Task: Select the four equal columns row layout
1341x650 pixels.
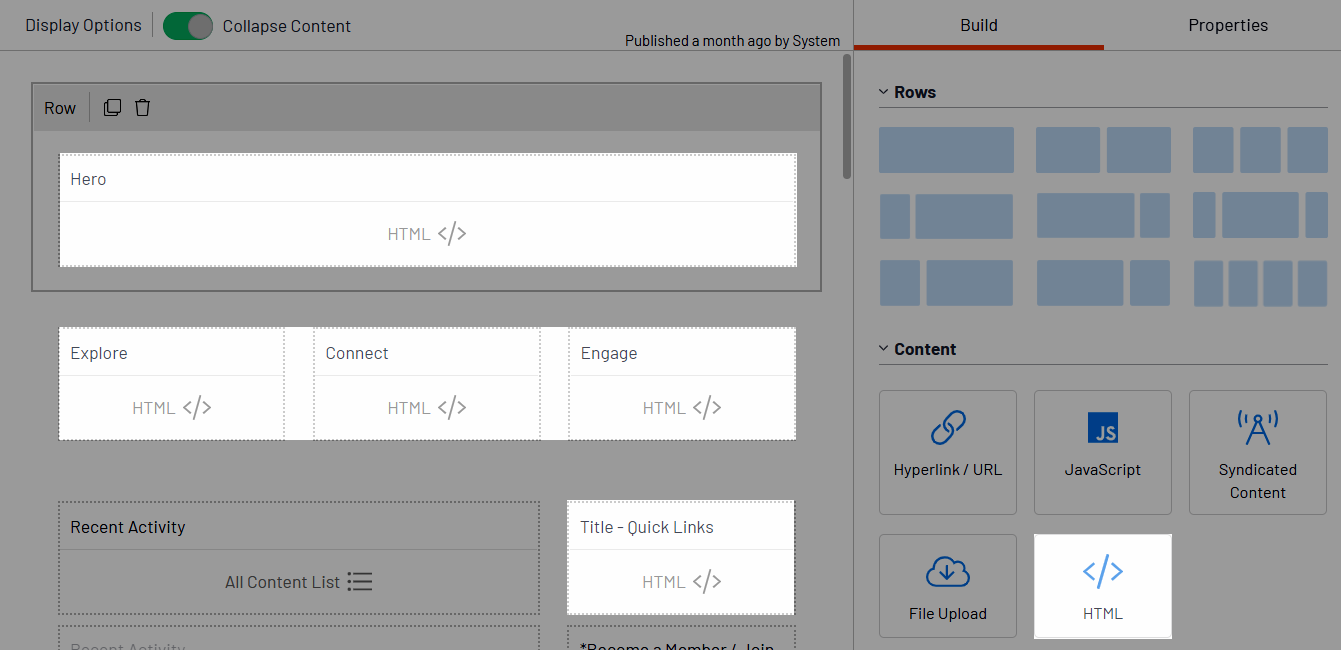Action: 1260,283
